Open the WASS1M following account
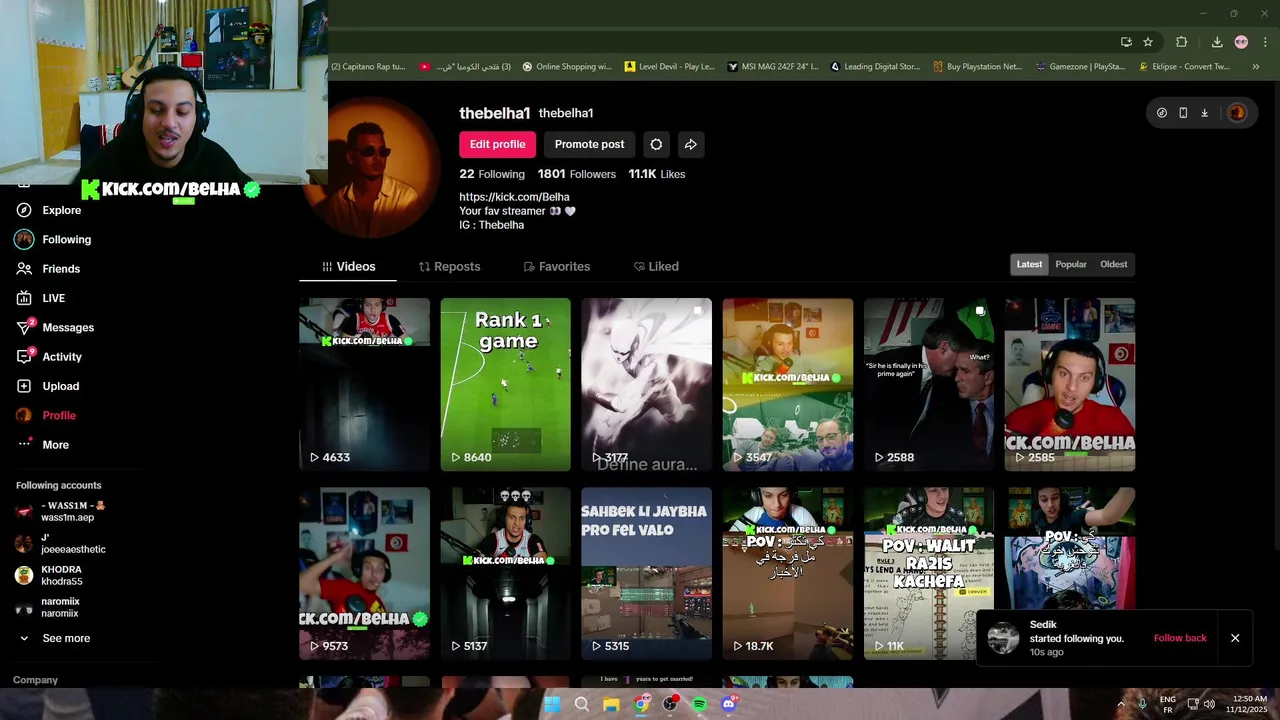This screenshot has width=1280, height=720. pyautogui.click(x=60, y=511)
